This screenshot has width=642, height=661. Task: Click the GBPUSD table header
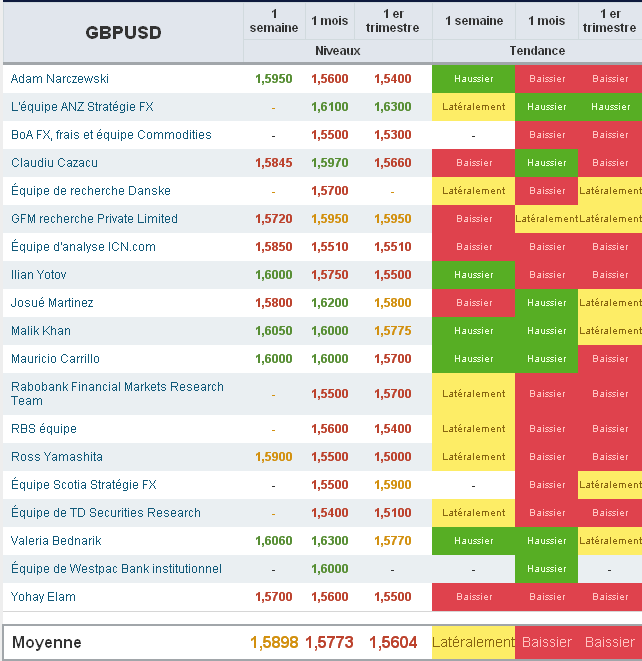(x=123, y=33)
